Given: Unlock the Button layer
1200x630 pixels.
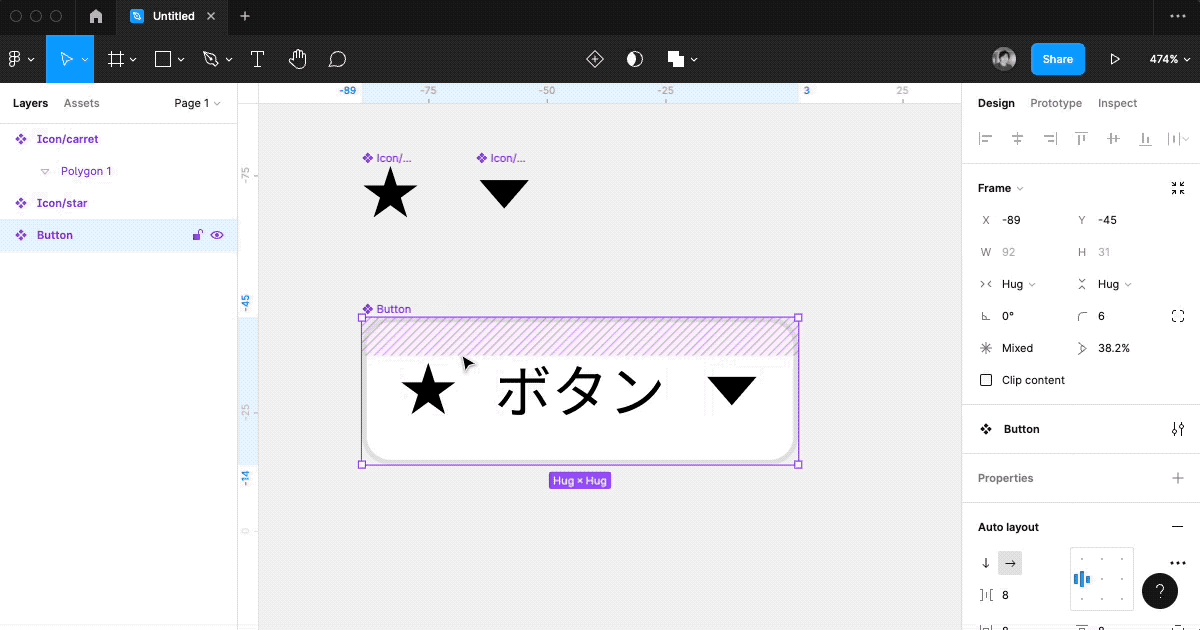Looking at the screenshot, I should [x=197, y=234].
